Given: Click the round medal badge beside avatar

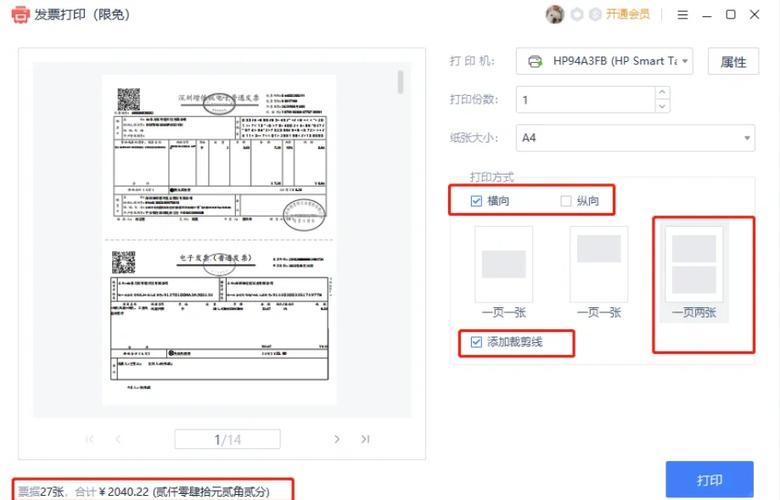Looking at the screenshot, I should (x=577, y=14).
